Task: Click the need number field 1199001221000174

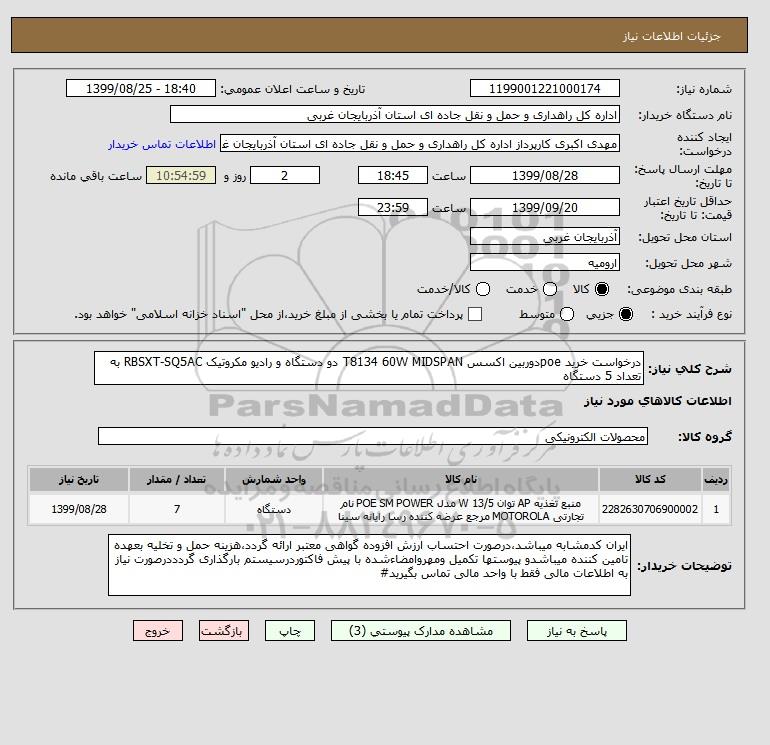Action: [x=545, y=88]
